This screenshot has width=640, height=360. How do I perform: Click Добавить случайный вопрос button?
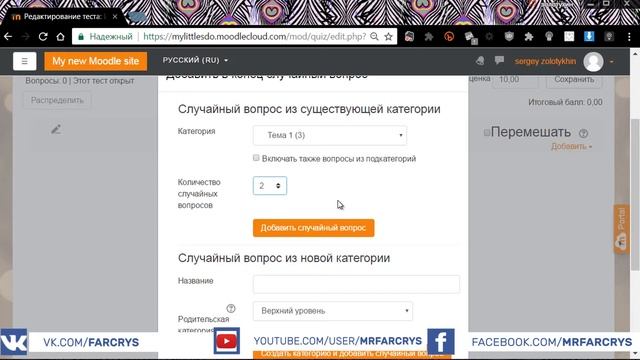tap(313, 228)
